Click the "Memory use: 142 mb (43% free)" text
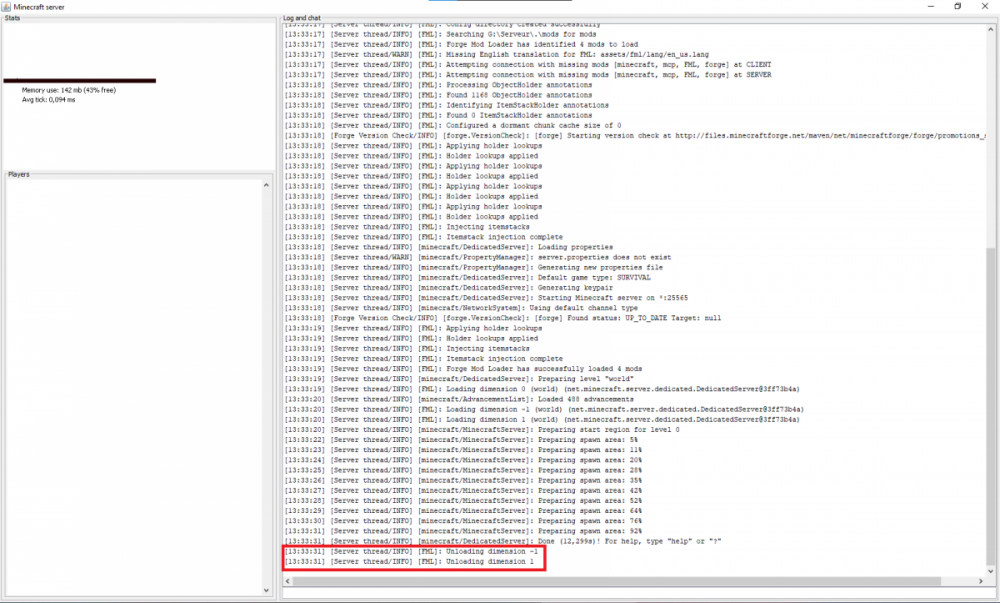 (69, 91)
